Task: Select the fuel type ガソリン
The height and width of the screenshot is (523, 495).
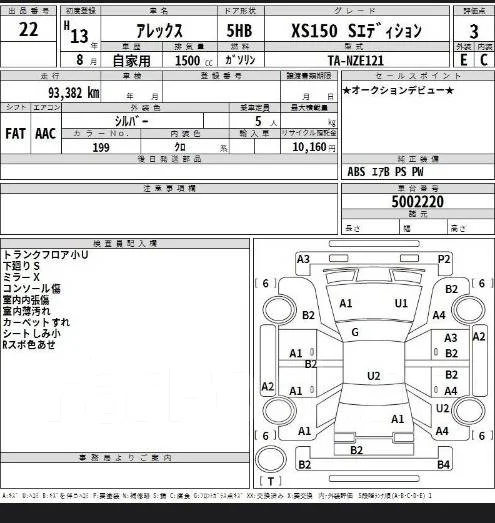Action: 240,60
